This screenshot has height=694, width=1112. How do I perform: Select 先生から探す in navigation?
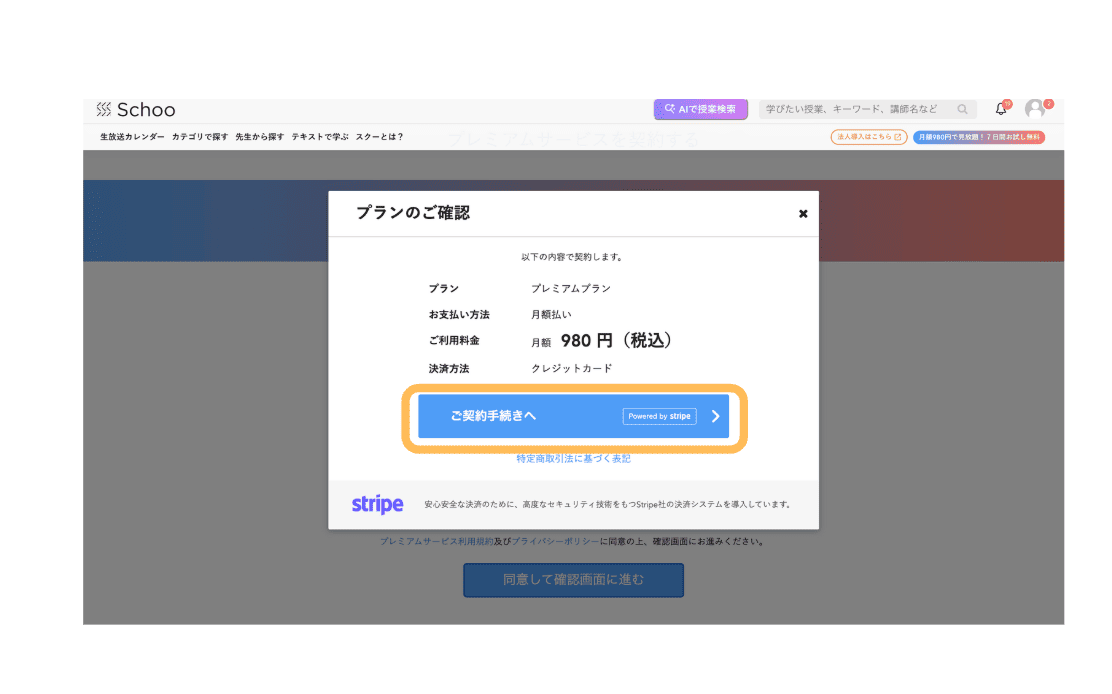pos(260,137)
